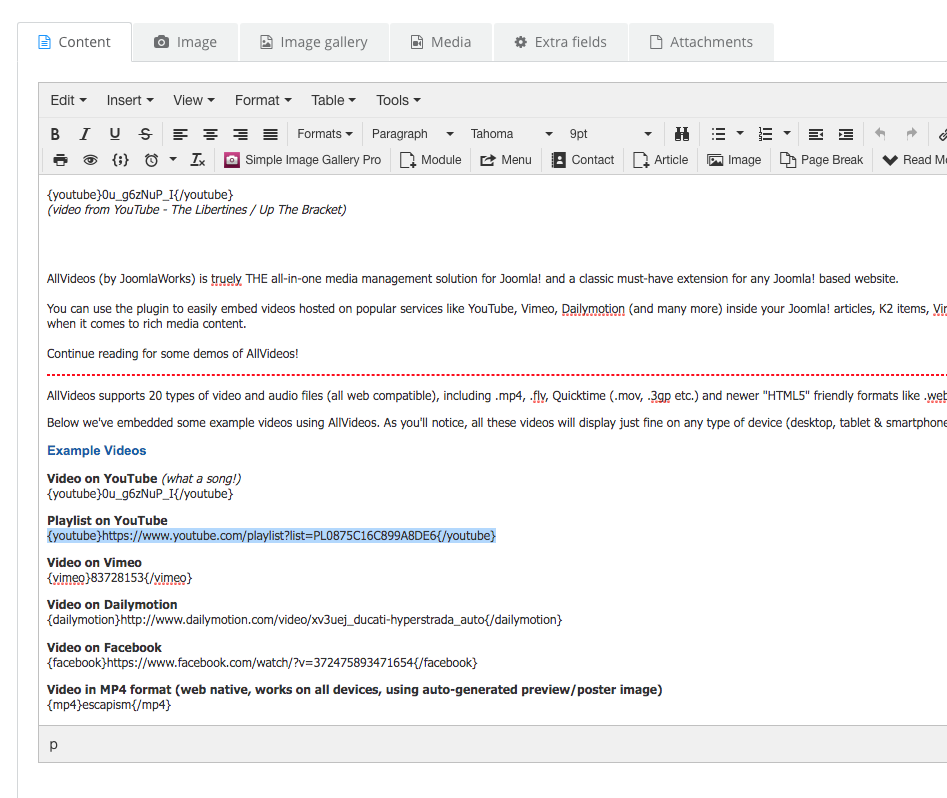
Task: Open the 9pt font size dropdown
Action: (611, 134)
